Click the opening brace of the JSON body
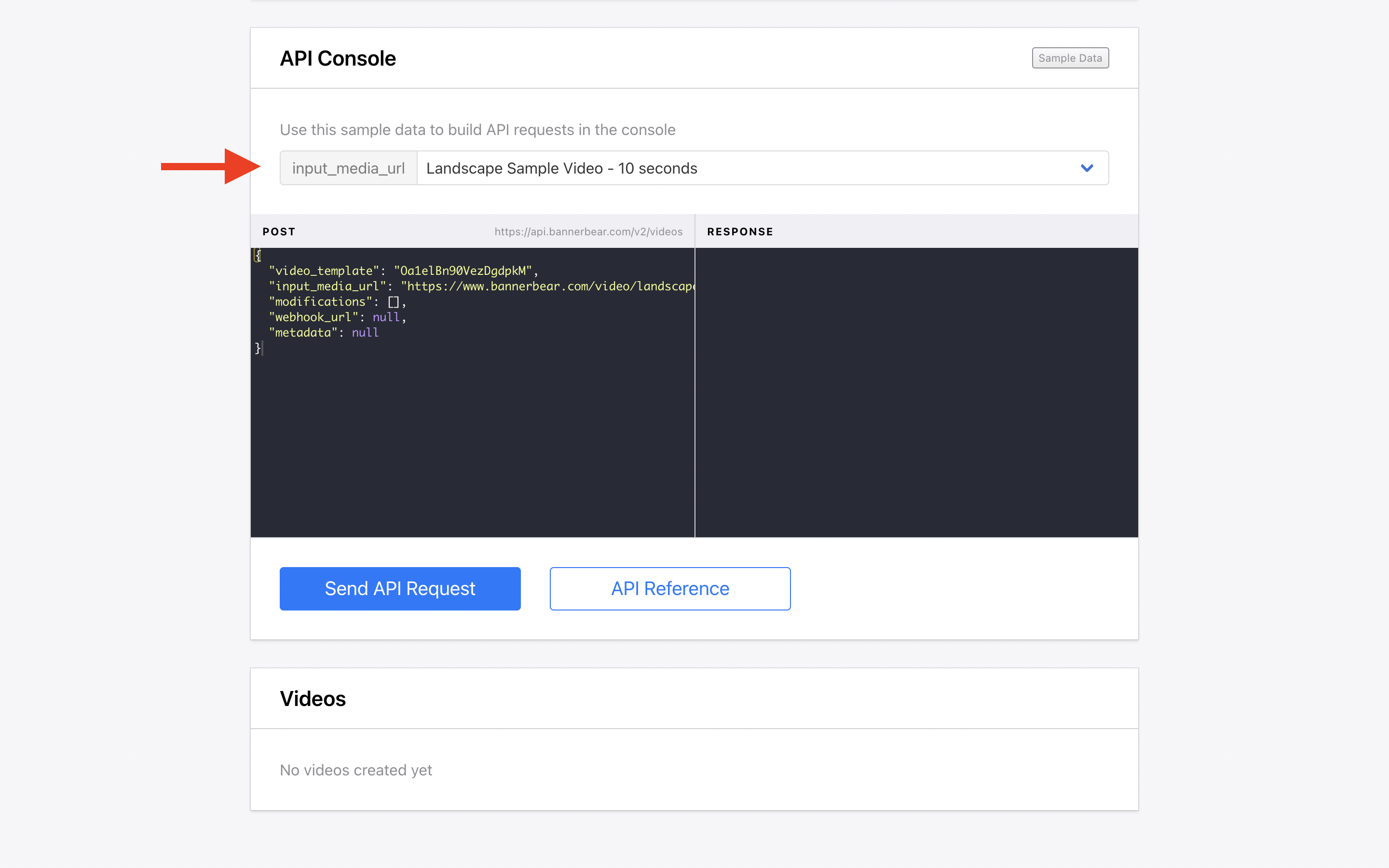 (258, 256)
